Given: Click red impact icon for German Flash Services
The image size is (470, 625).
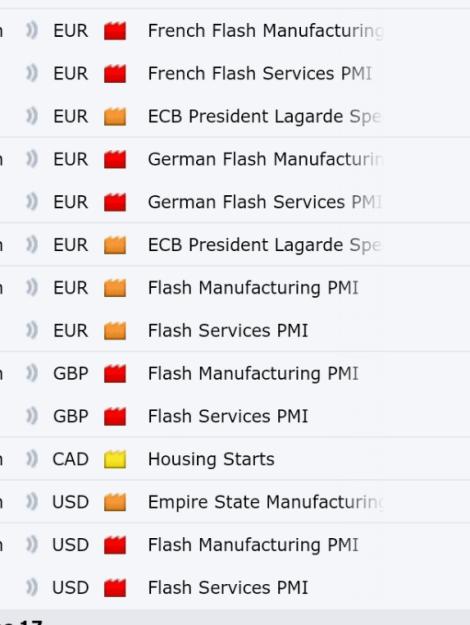Looking at the screenshot, I should tap(115, 202).
